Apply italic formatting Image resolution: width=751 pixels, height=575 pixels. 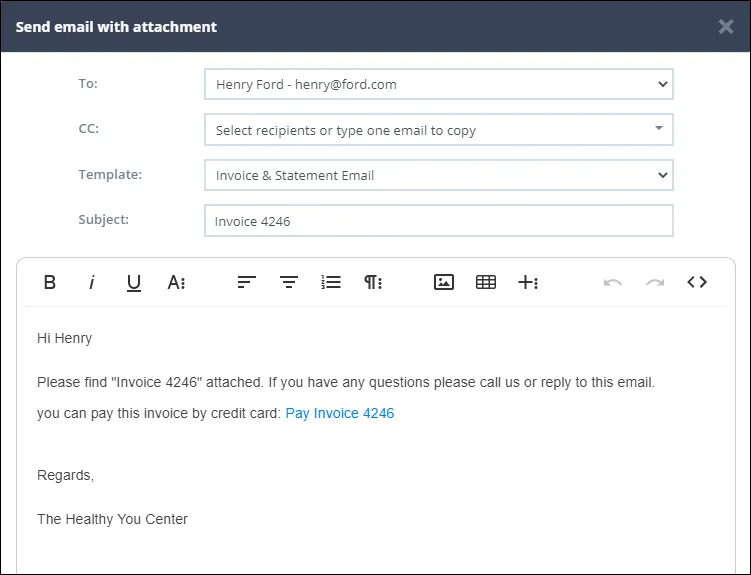(91, 282)
